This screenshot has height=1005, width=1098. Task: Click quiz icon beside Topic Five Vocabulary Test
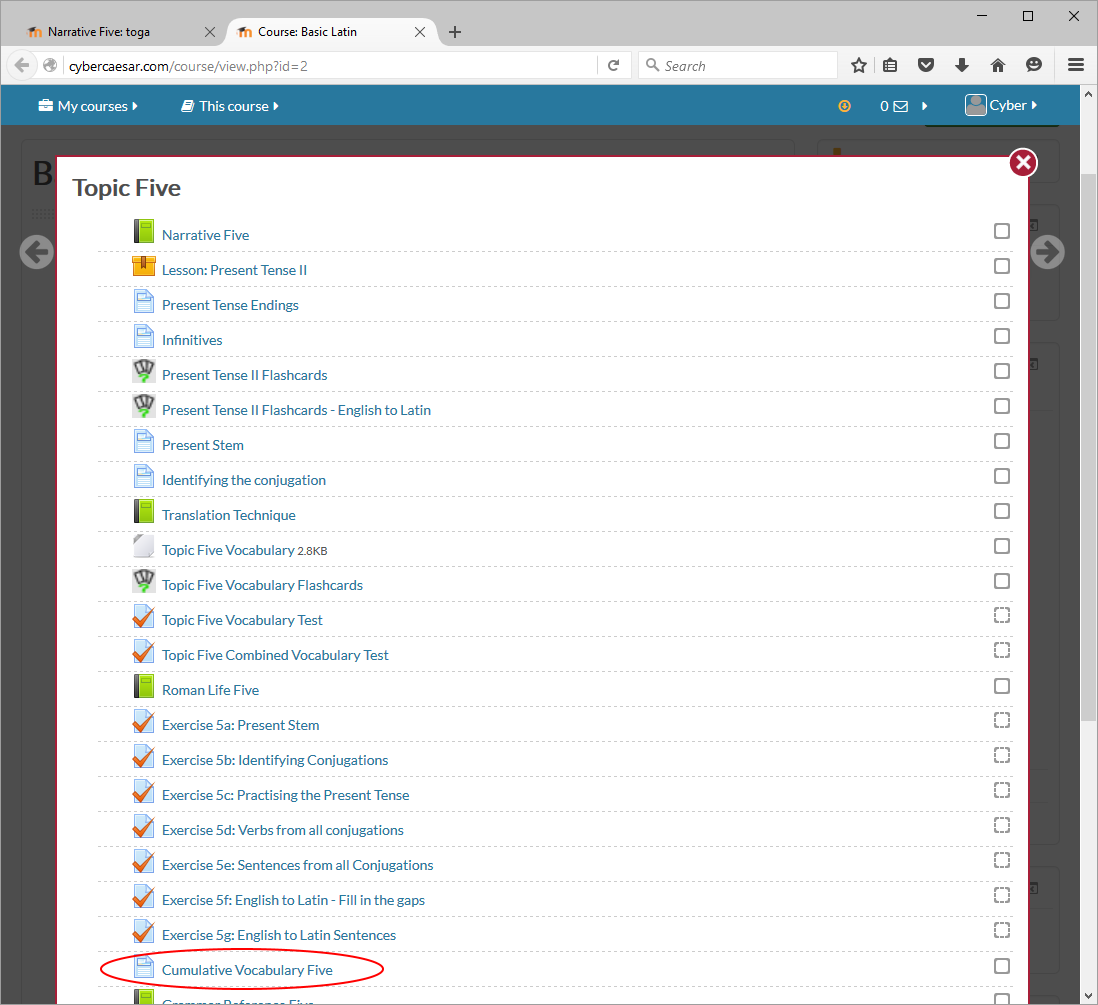[x=144, y=616]
